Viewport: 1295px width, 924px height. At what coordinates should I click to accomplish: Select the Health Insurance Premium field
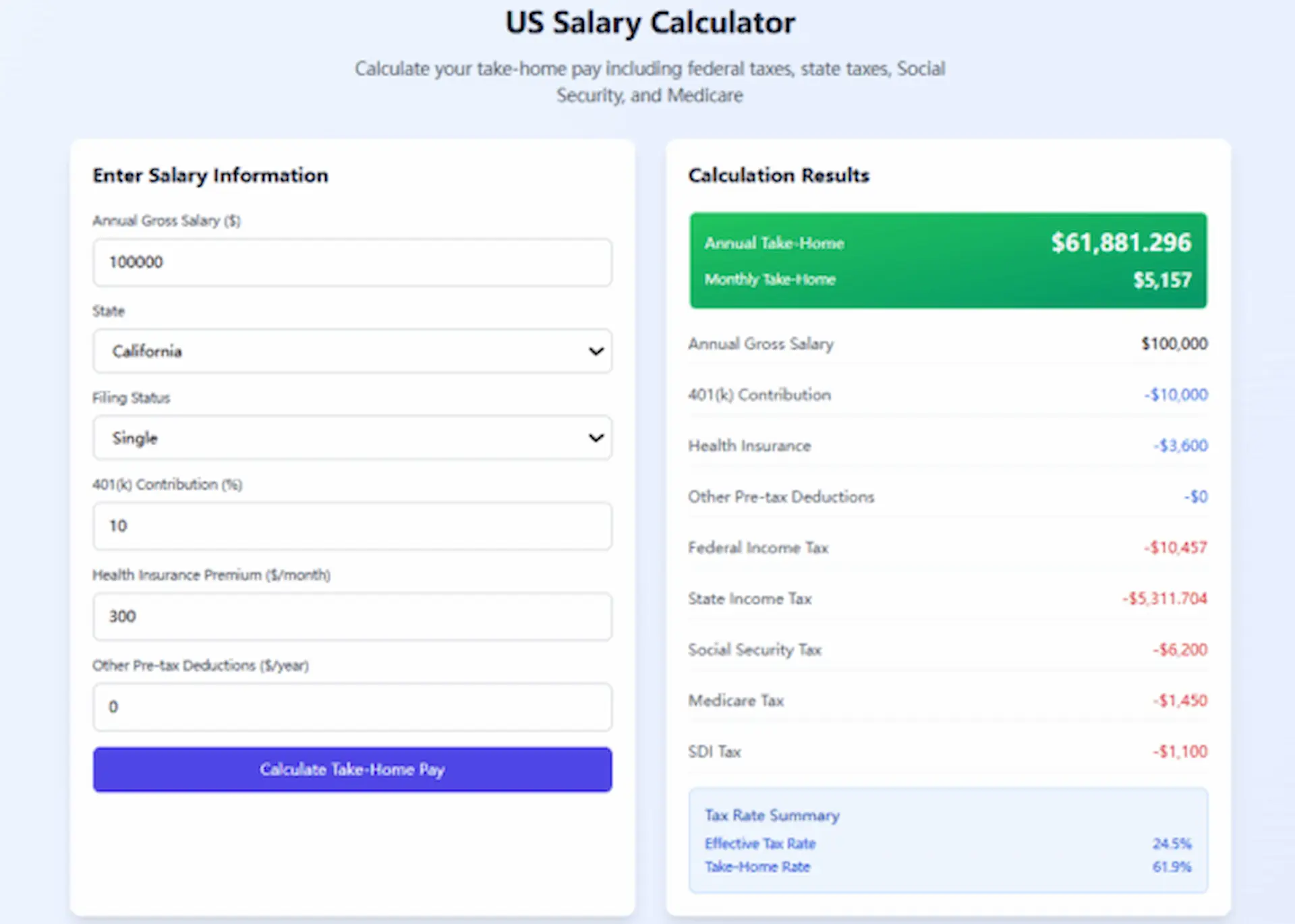click(x=352, y=616)
